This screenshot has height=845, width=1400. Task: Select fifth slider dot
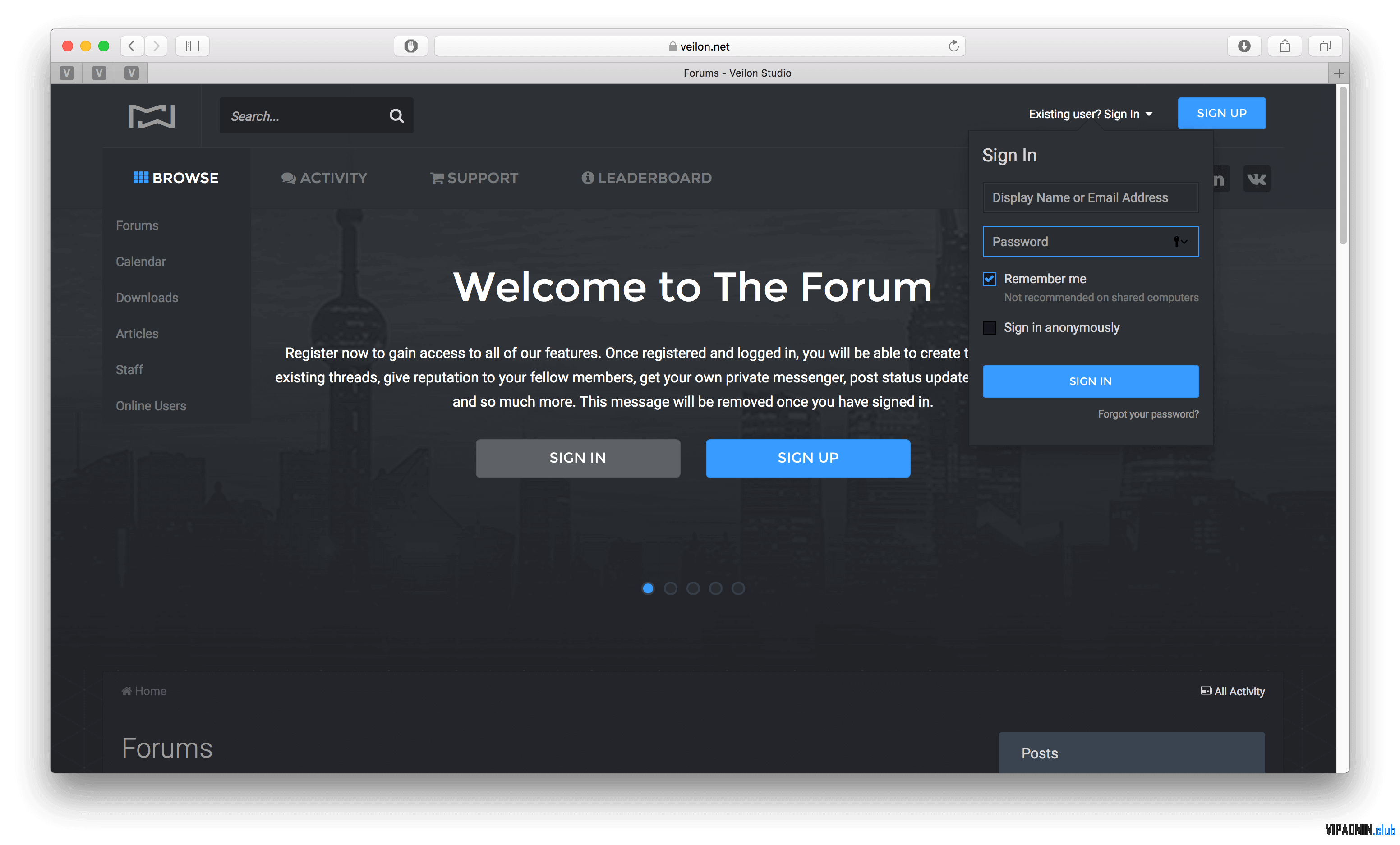(738, 588)
